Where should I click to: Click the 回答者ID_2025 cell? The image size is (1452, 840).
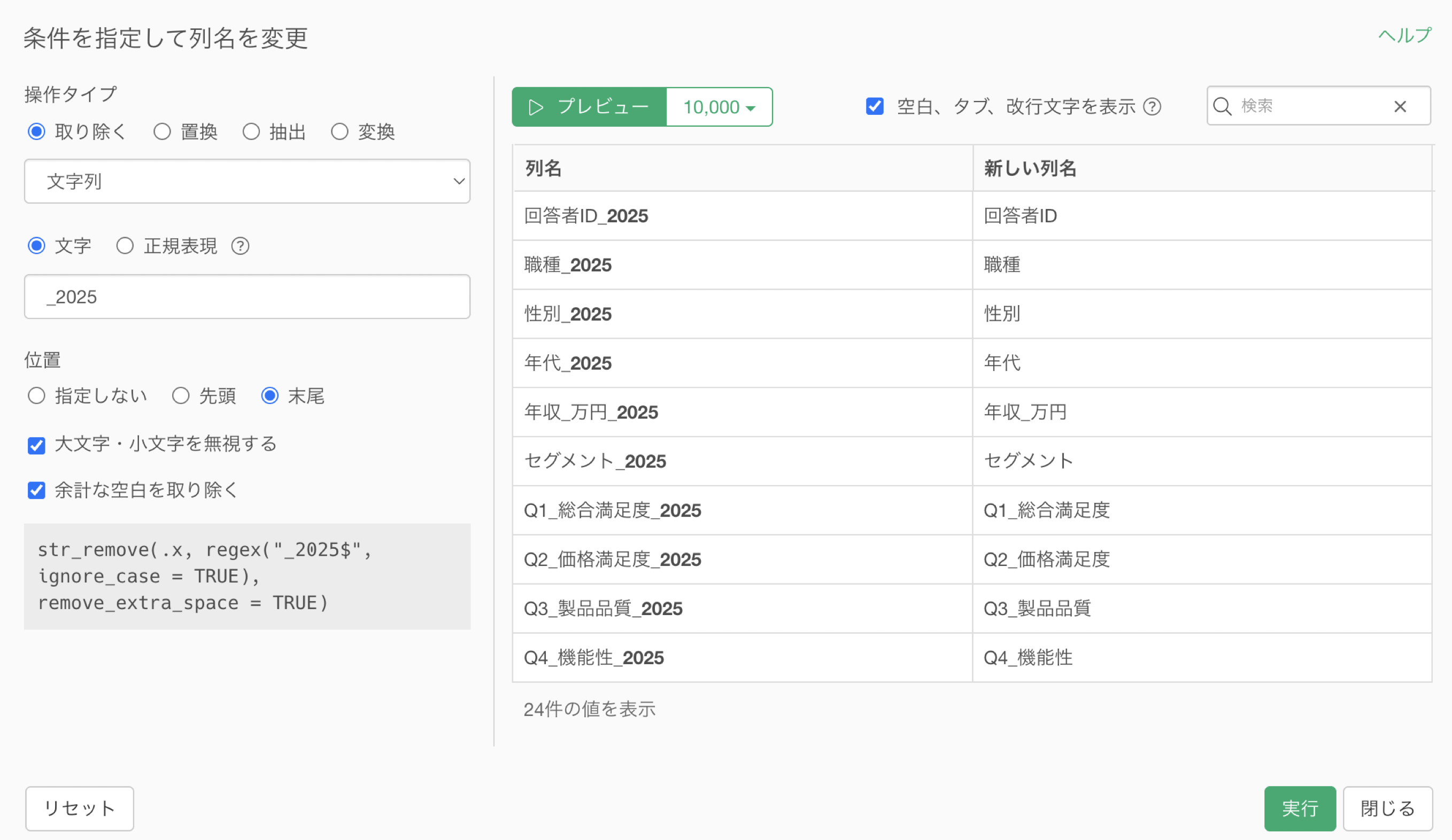(743, 216)
